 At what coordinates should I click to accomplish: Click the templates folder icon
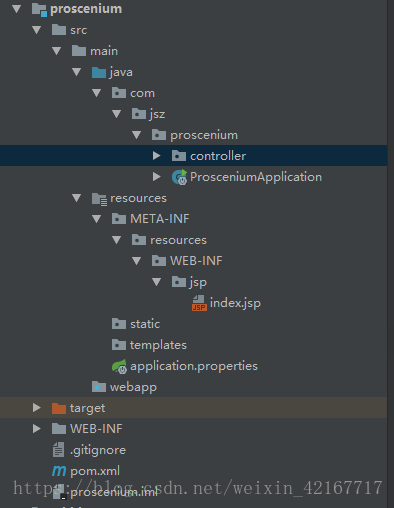pyautogui.click(x=119, y=345)
